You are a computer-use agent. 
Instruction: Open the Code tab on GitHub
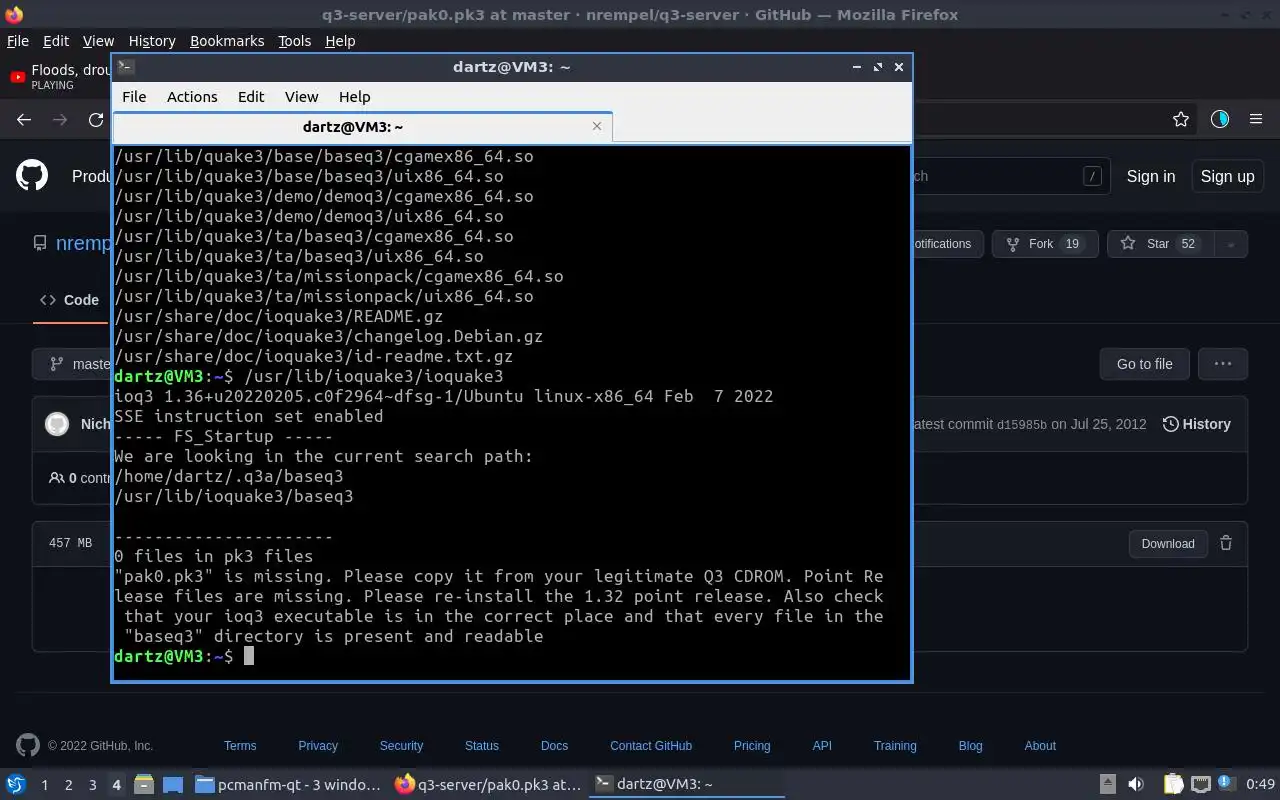69,300
